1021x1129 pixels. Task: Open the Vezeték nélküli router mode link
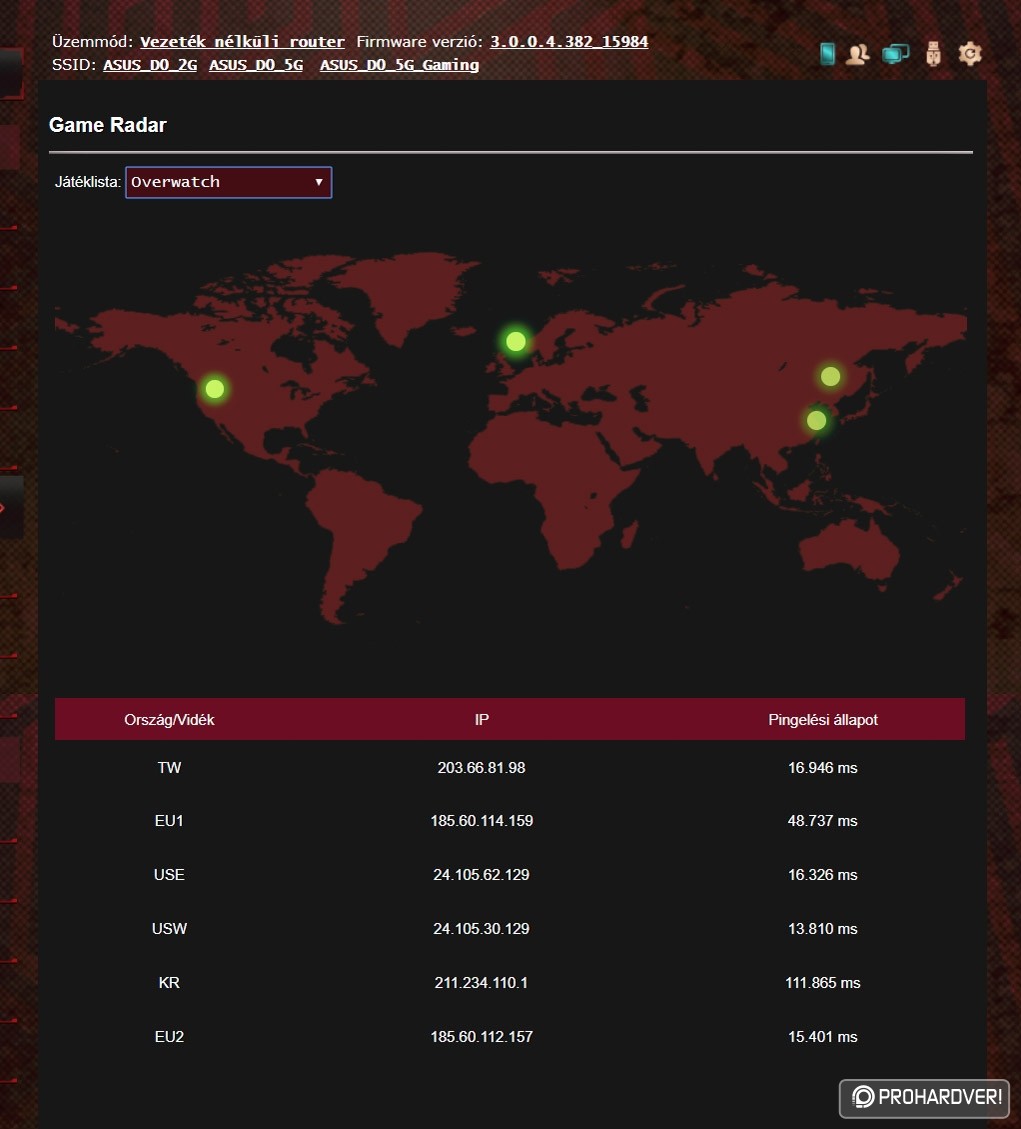(242, 42)
